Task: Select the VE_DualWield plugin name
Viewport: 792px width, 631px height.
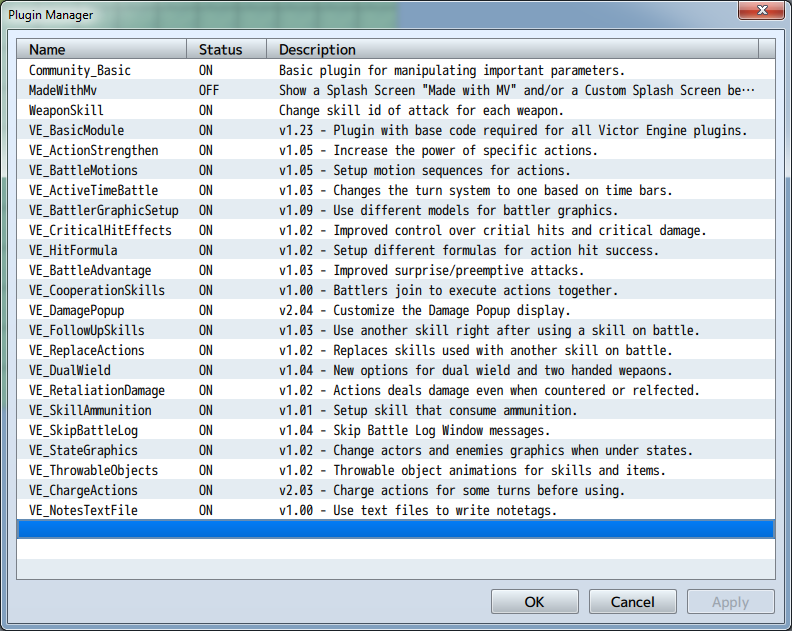Action: (70, 370)
